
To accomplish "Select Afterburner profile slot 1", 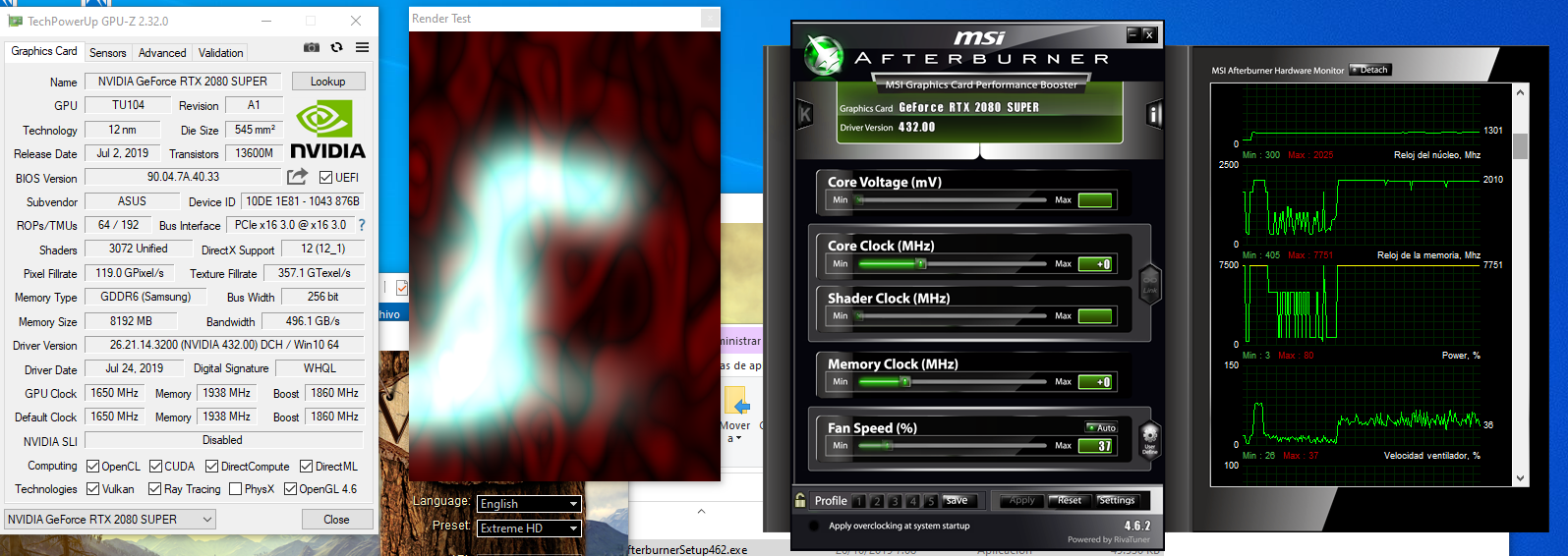I will tap(859, 501).
